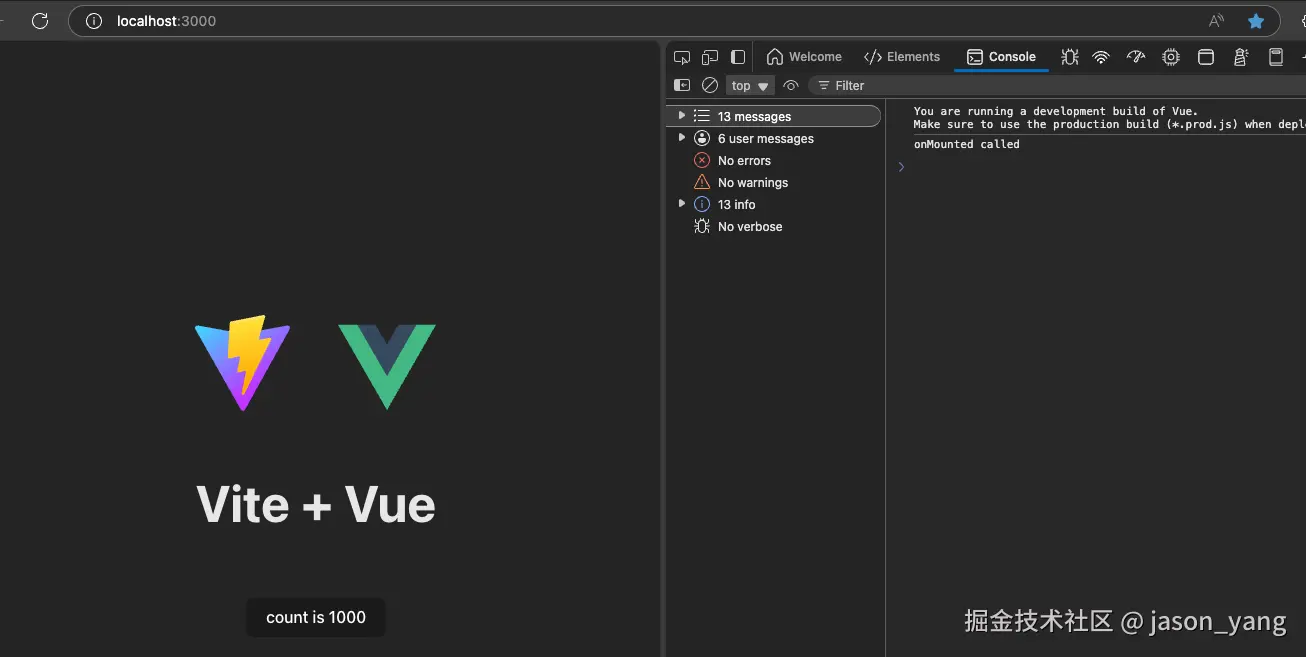Reload the localhost page
Viewport: 1306px width, 657px height.
tap(40, 21)
